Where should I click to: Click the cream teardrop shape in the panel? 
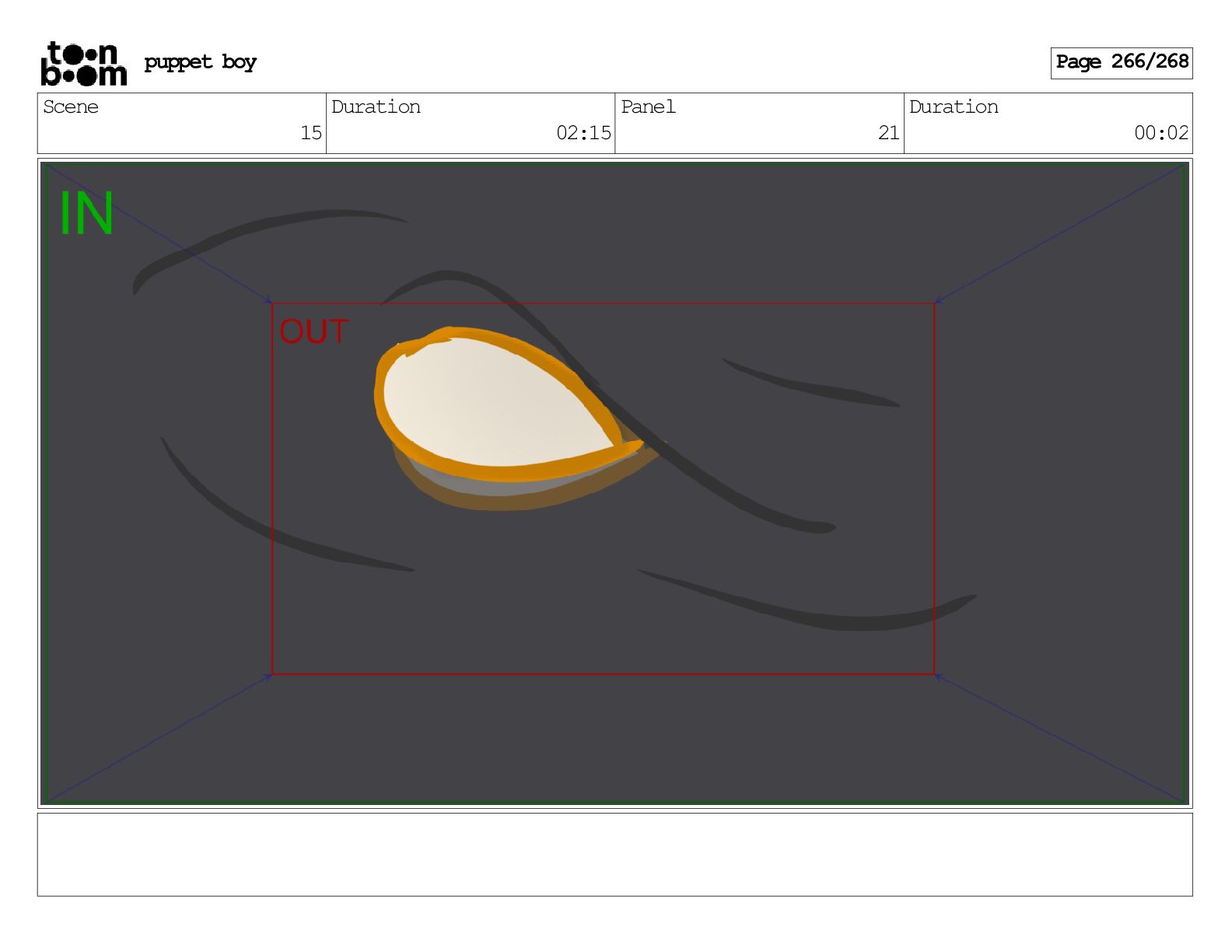click(498, 401)
